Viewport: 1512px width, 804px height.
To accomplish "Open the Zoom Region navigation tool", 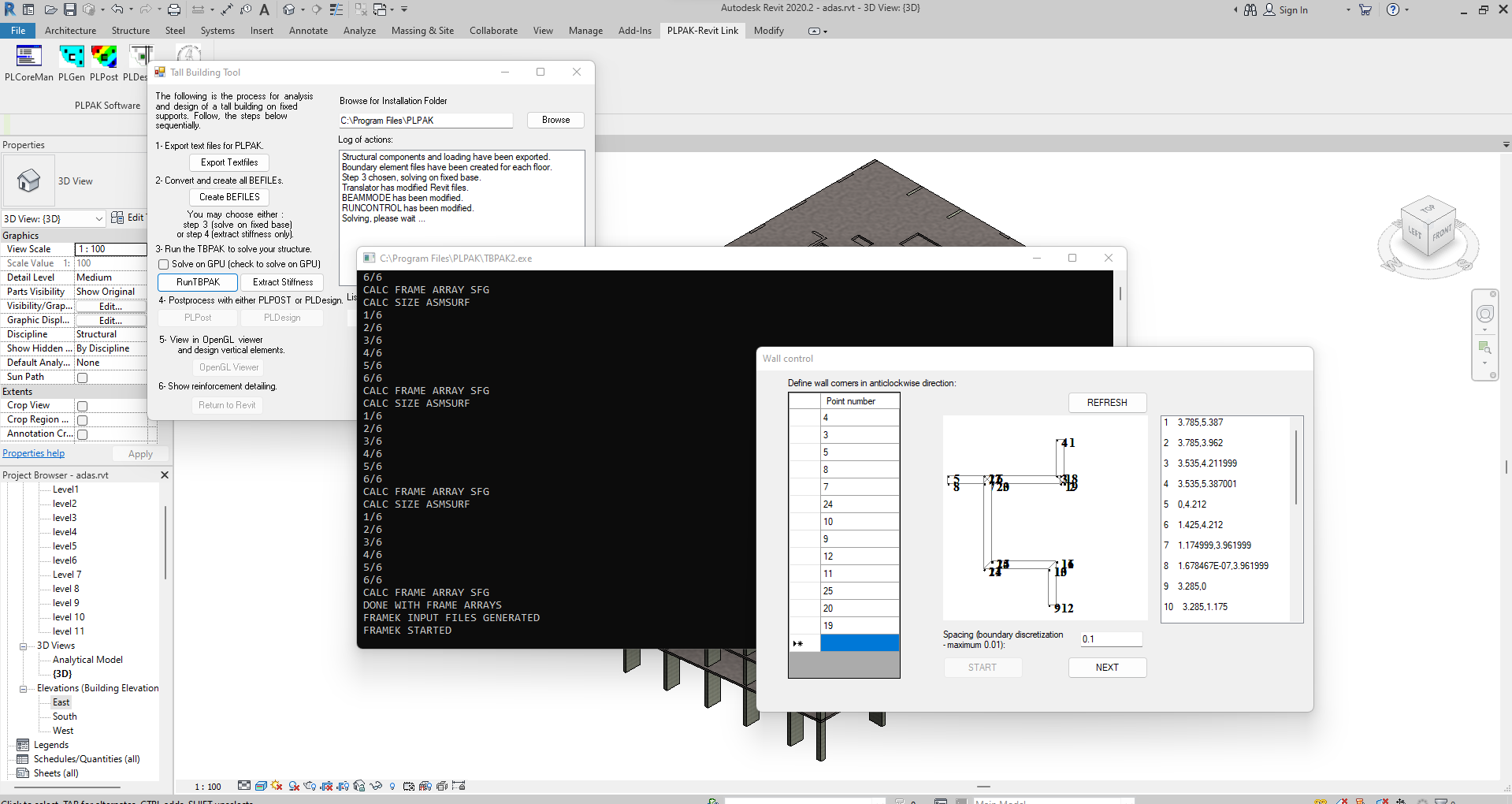I will [x=1485, y=348].
